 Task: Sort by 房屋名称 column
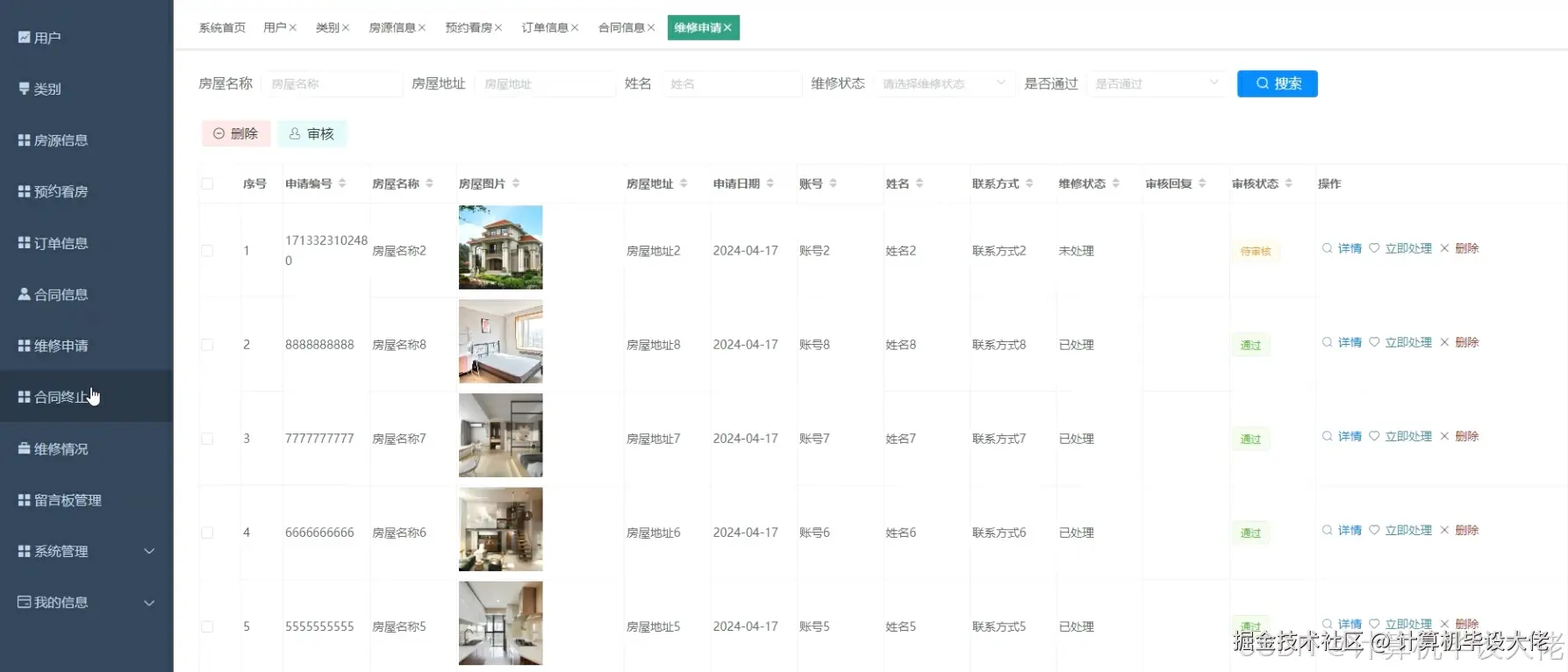coord(429,183)
